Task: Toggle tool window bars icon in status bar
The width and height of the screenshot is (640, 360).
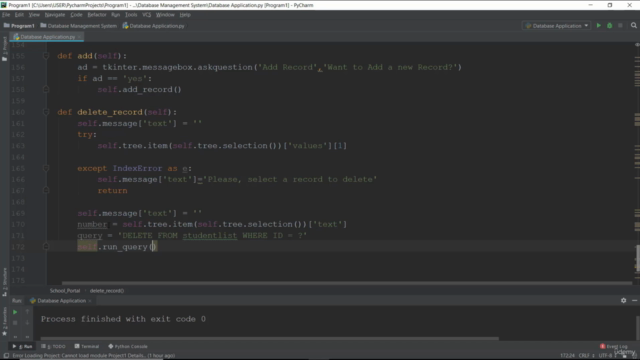Action: pyautogui.click(x=6, y=356)
